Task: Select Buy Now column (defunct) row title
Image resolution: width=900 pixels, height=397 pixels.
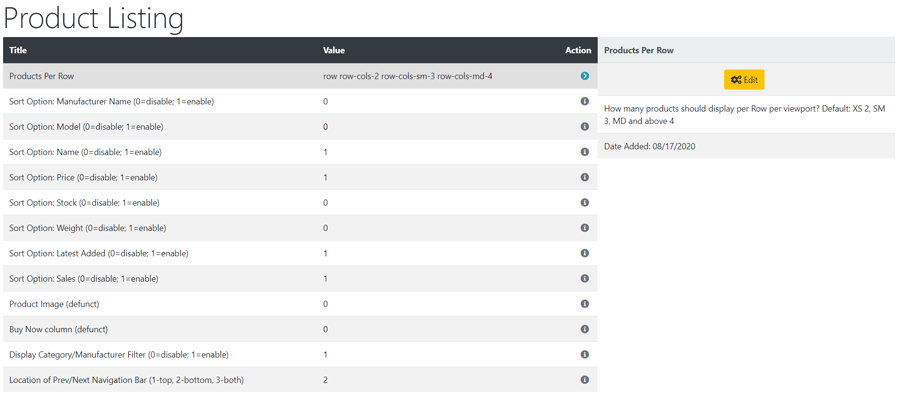Action: (x=59, y=330)
